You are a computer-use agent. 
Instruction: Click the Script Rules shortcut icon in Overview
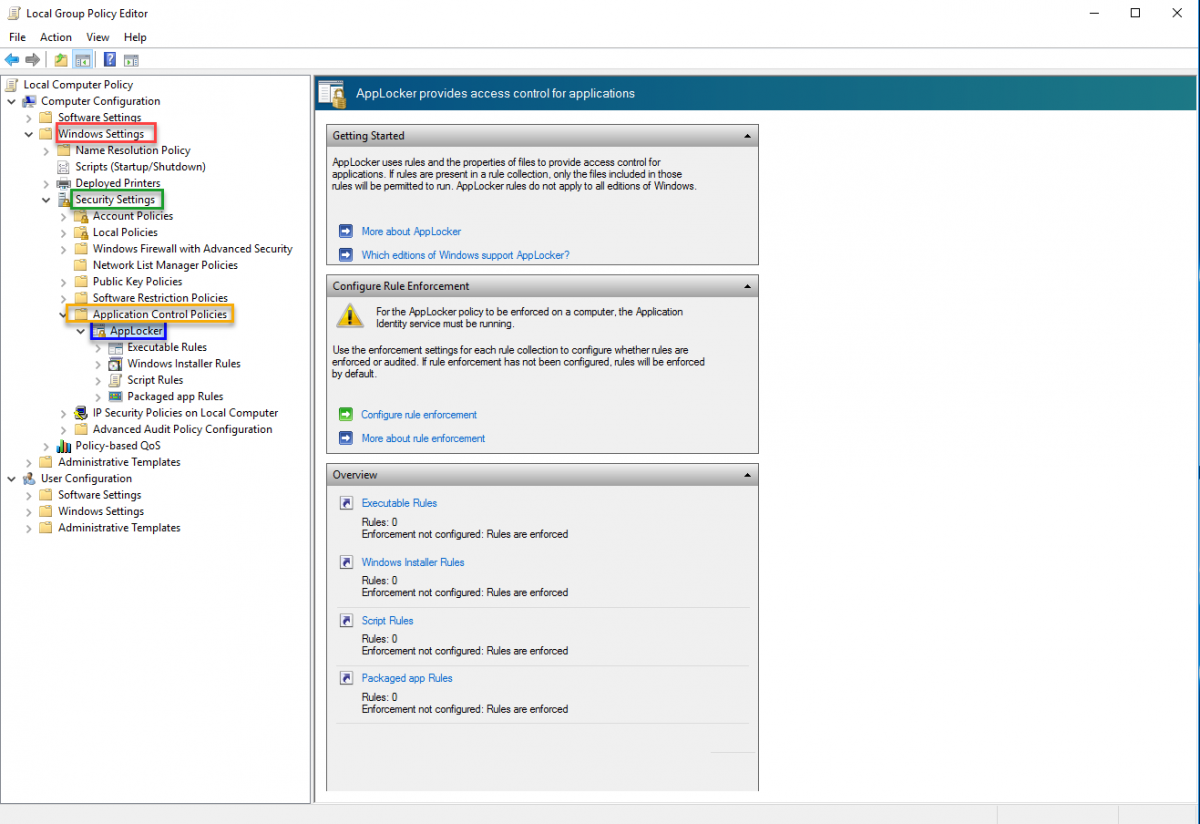tap(345, 620)
